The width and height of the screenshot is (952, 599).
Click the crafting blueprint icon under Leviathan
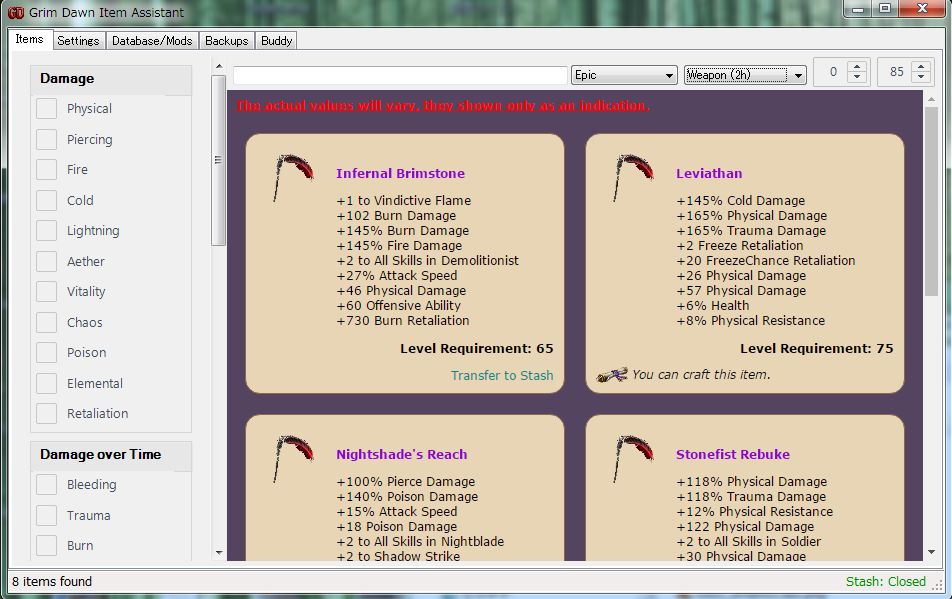tap(612, 375)
